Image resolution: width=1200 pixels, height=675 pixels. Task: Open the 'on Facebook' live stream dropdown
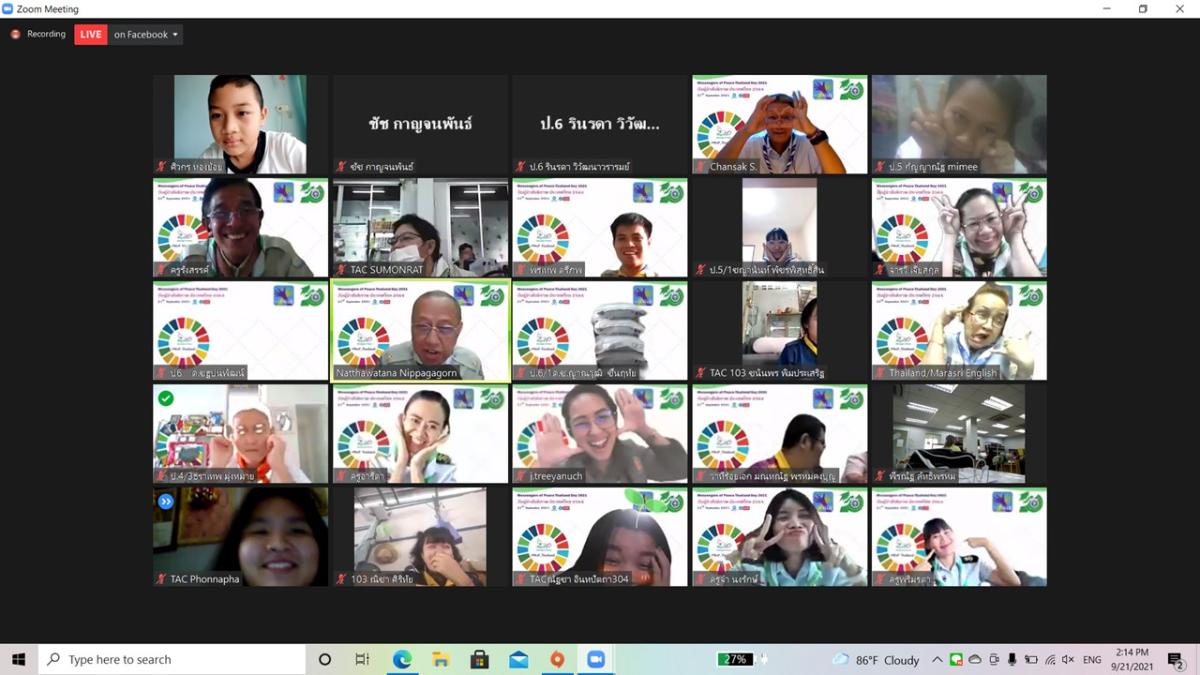(146, 34)
